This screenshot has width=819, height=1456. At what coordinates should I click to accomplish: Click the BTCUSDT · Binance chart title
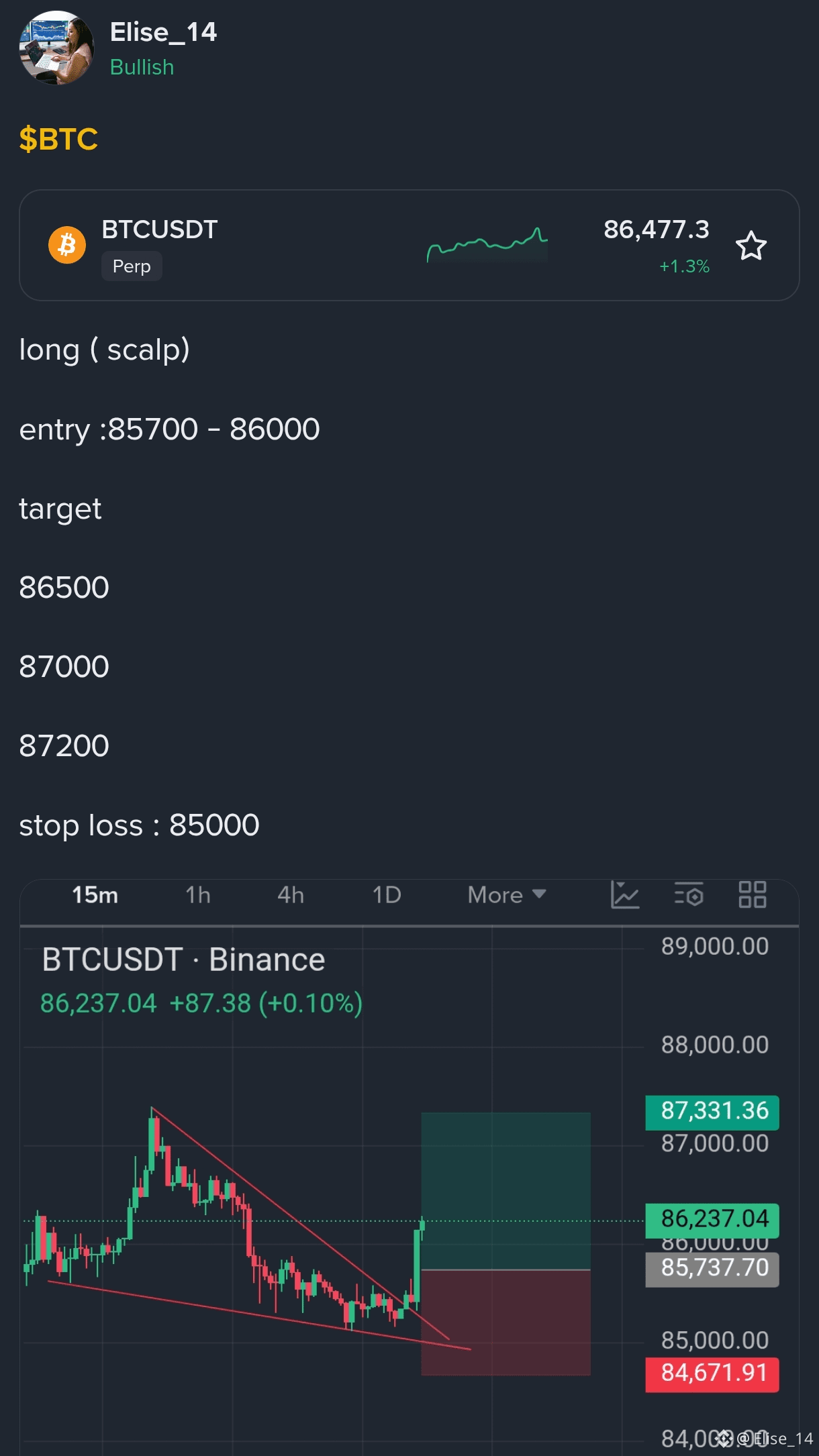pyautogui.click(x=183, y=959)
